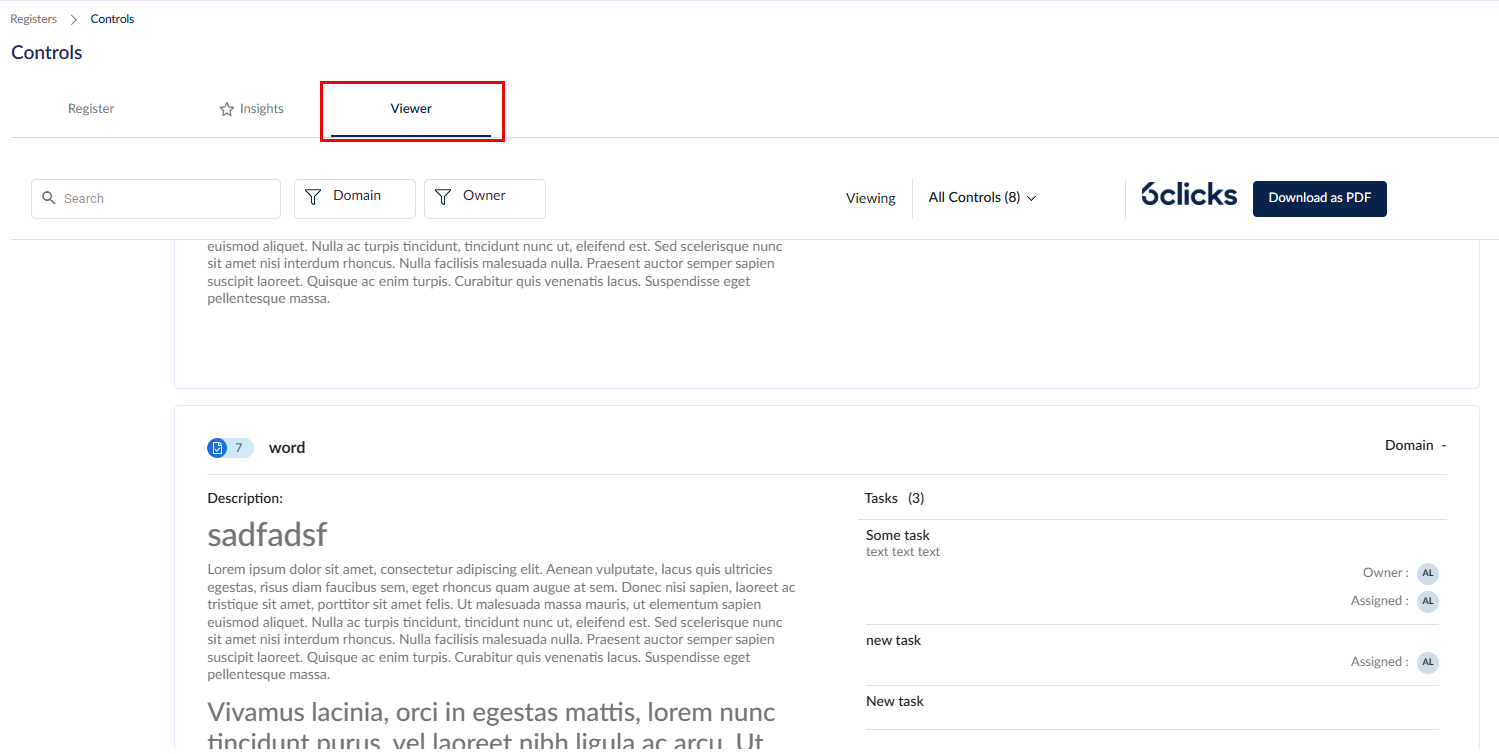Image resolution: width=1499 pixels, height=754 pixels.
Task: Click the funnel icon on Owner filter
Action: click(x=443, y=198)
